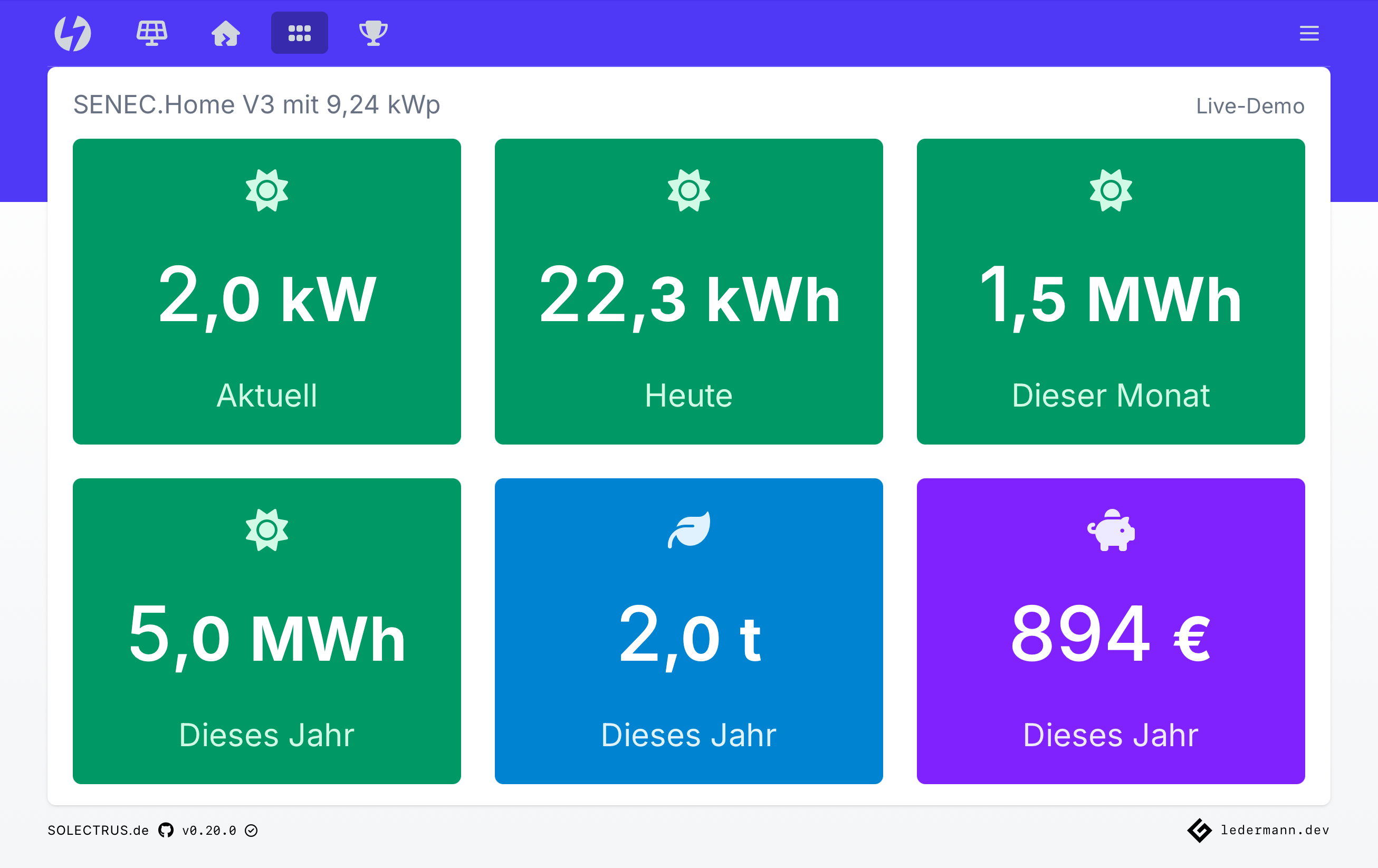Visit the SOLECTRUS.de footer link
Image resolution: width=1378 pixels, height=868 pixels.
(x=99, y=830)
